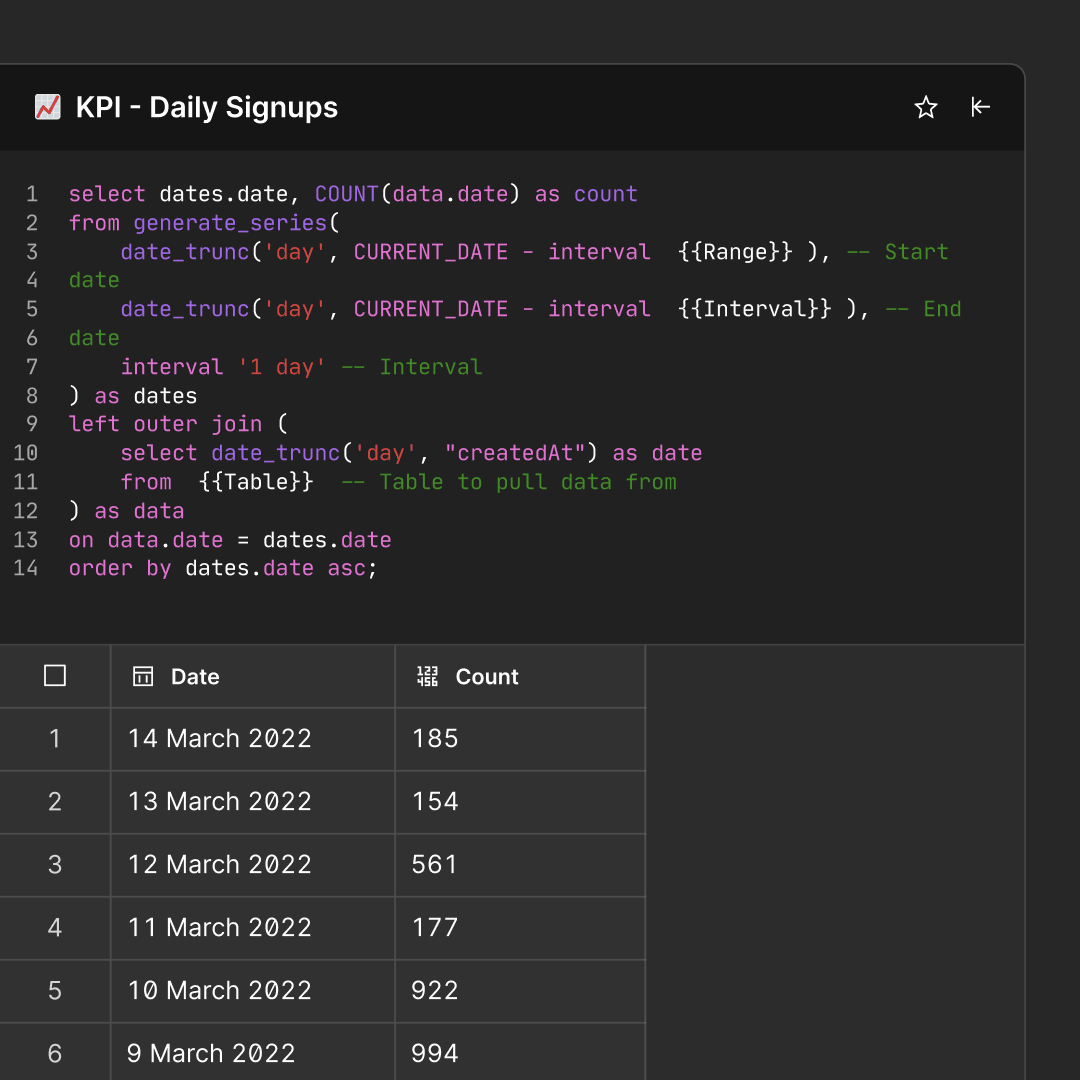Select the 12 March 2022 date cell
1080x1080 pixels.
[253, 865]
